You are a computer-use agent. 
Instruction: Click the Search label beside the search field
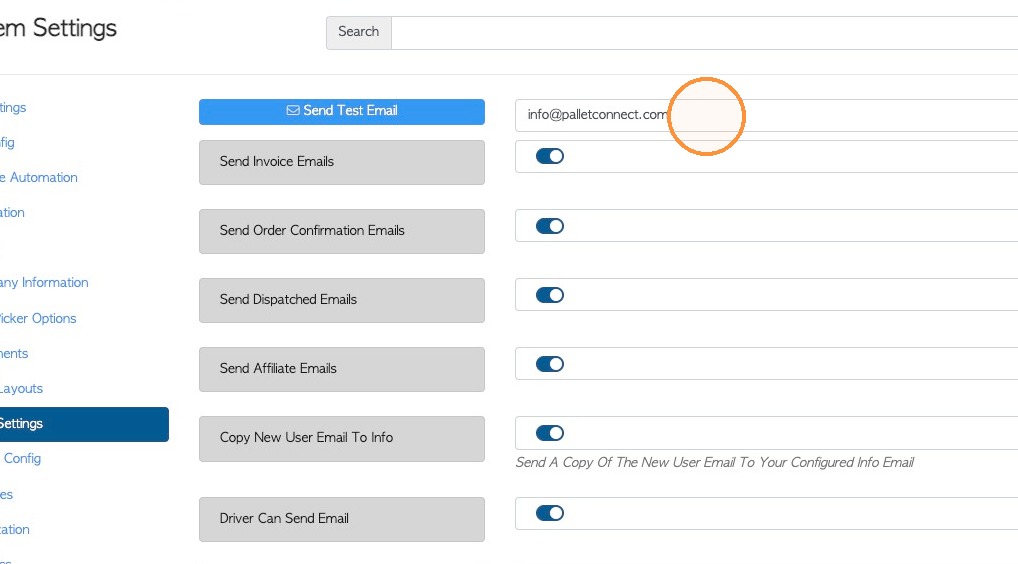(358, 32)
